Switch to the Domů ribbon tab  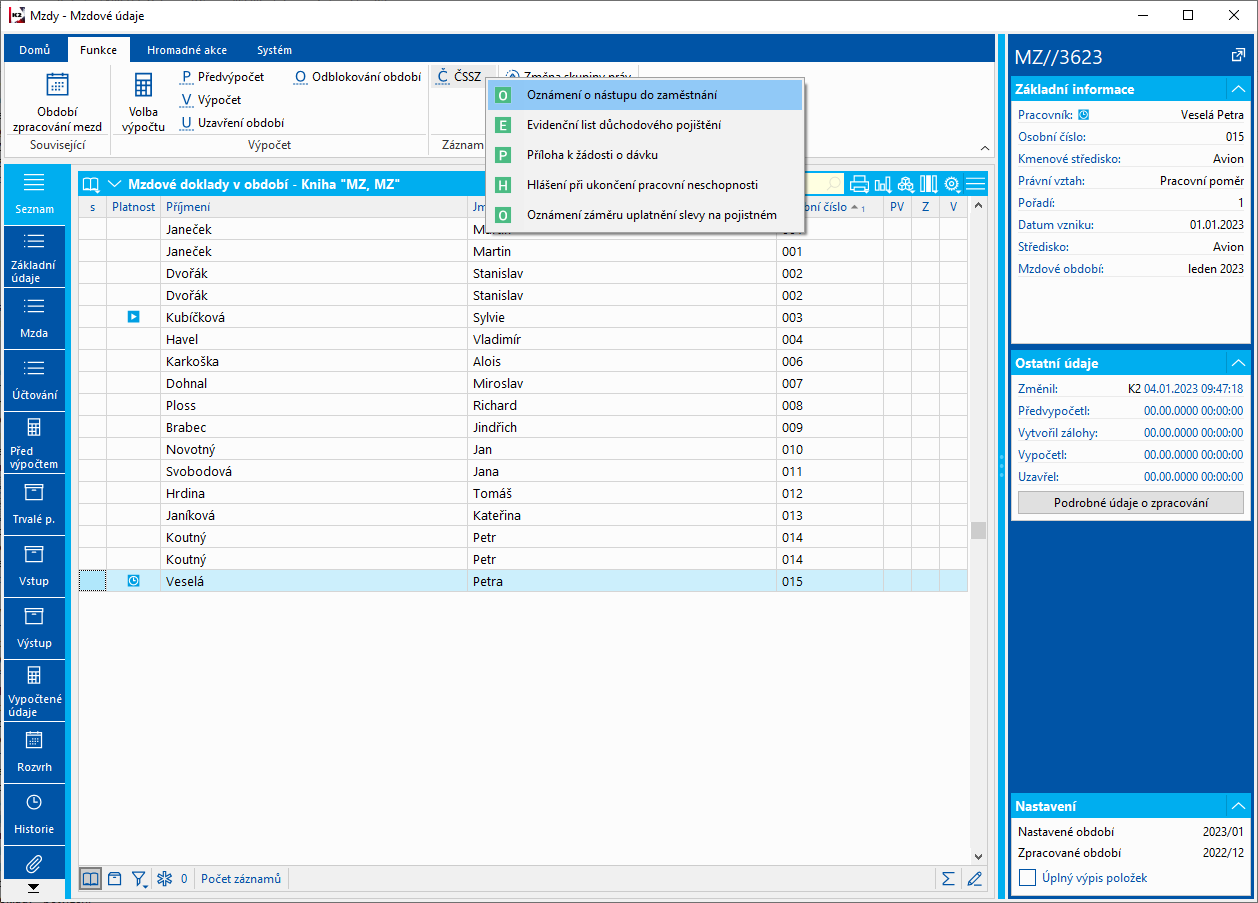coord(35,50)
